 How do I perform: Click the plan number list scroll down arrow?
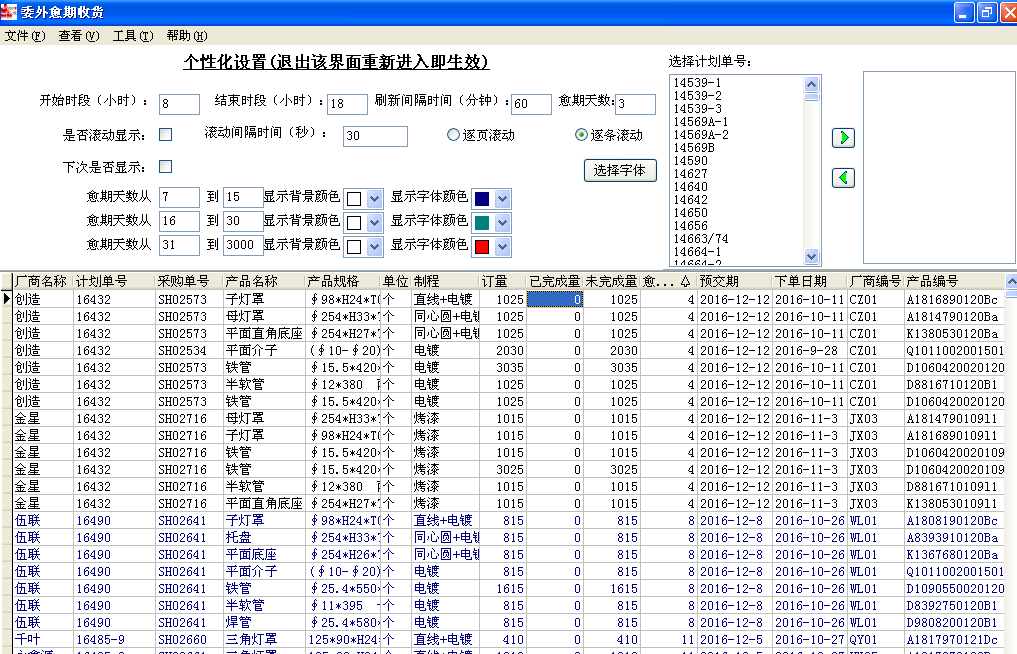click(811, 256)
